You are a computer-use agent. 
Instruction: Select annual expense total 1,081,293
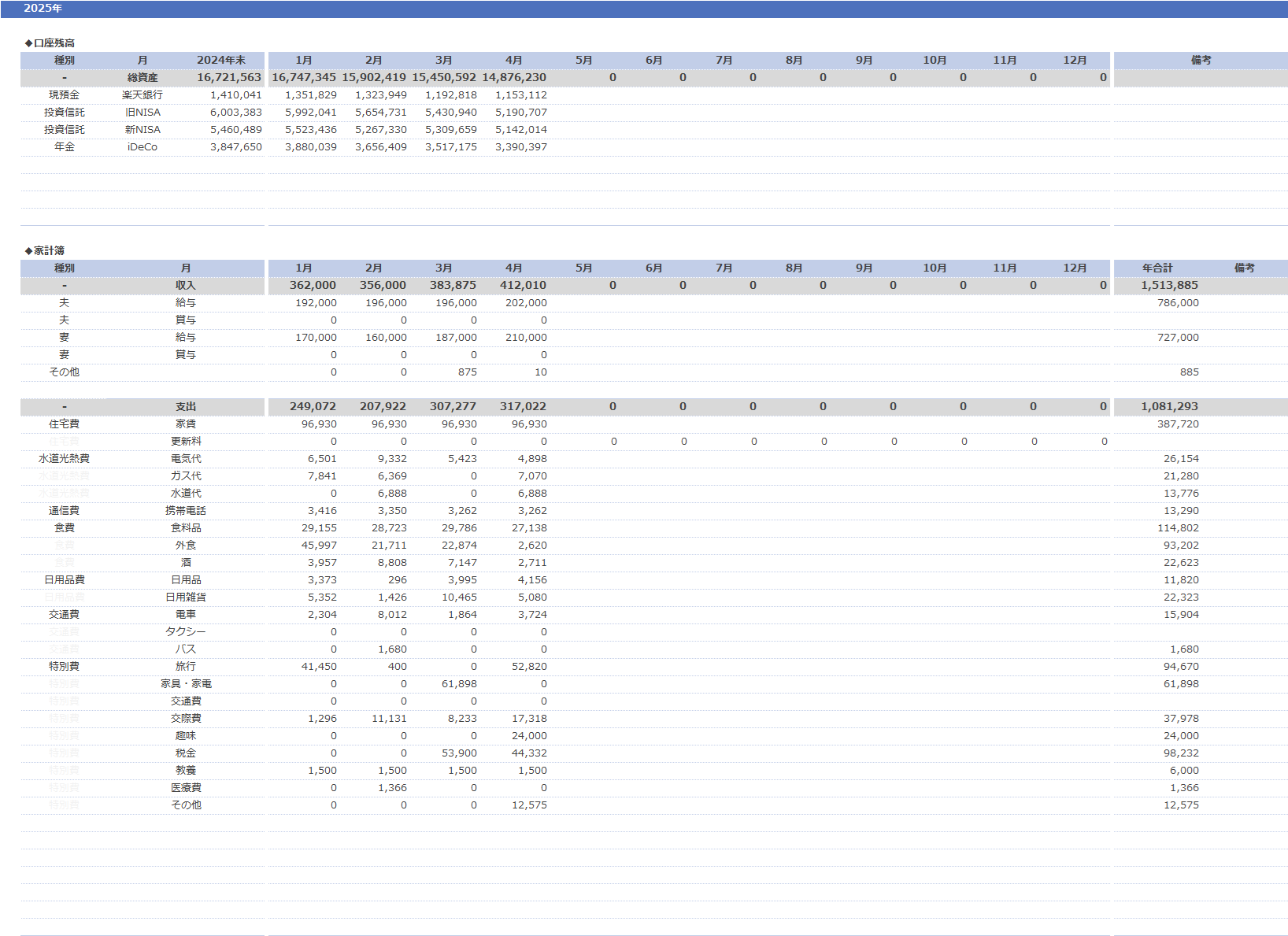click(1170, 407)
